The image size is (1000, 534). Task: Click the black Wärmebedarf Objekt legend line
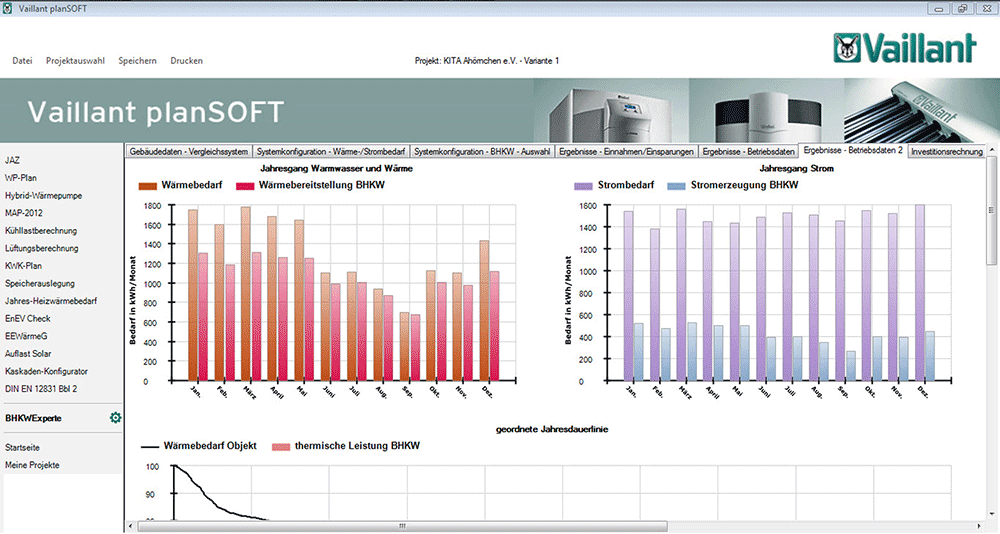click(149, 447)
